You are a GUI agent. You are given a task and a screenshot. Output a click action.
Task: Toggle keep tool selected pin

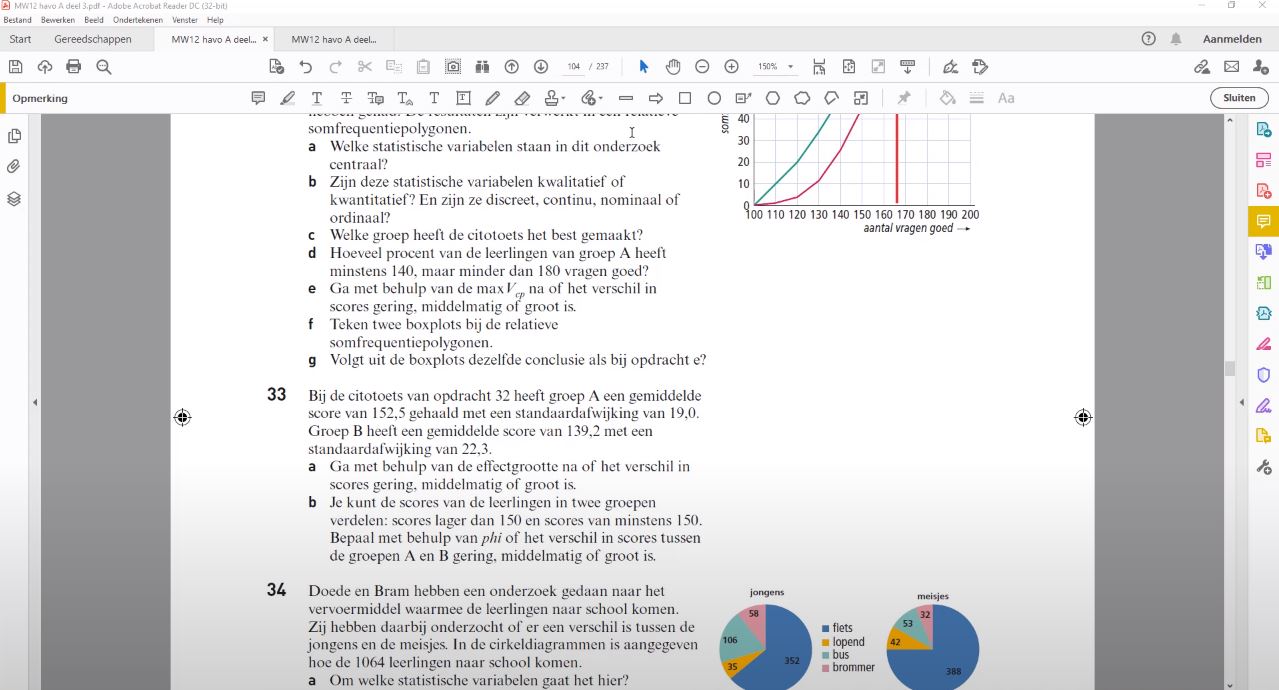click(x=904, y=98)
